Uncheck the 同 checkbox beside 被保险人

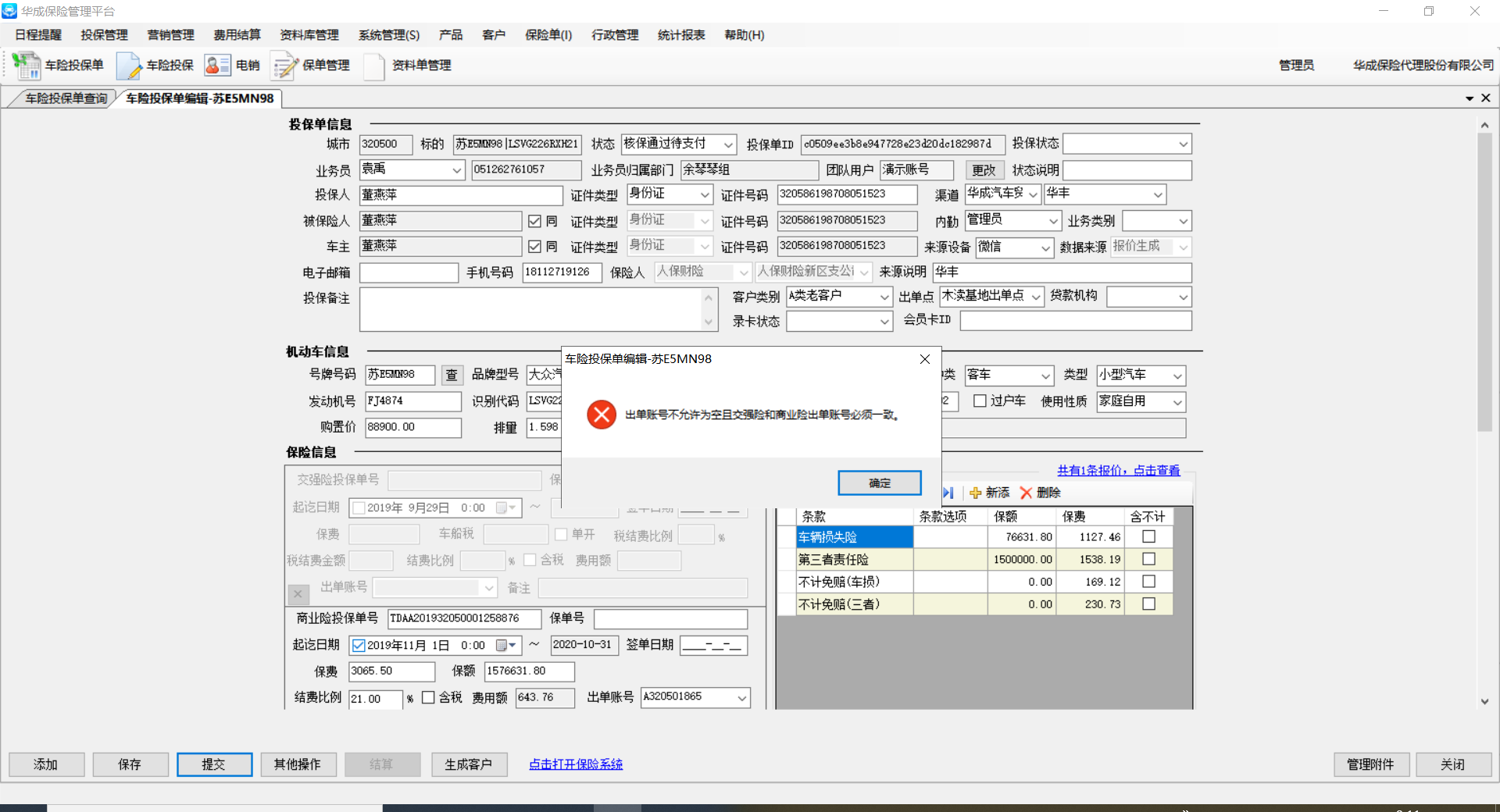pyautogui.click(x=534, y=222)
